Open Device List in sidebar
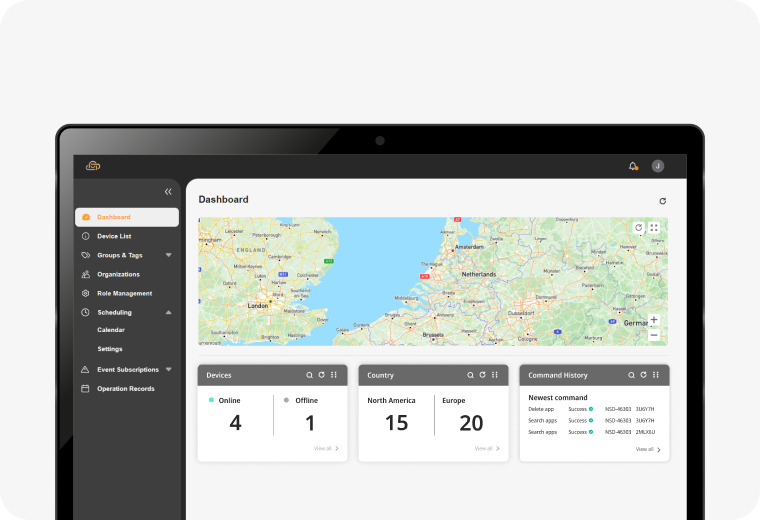The height and width of the screenshot is (520, 760). (x=113, y=236)
